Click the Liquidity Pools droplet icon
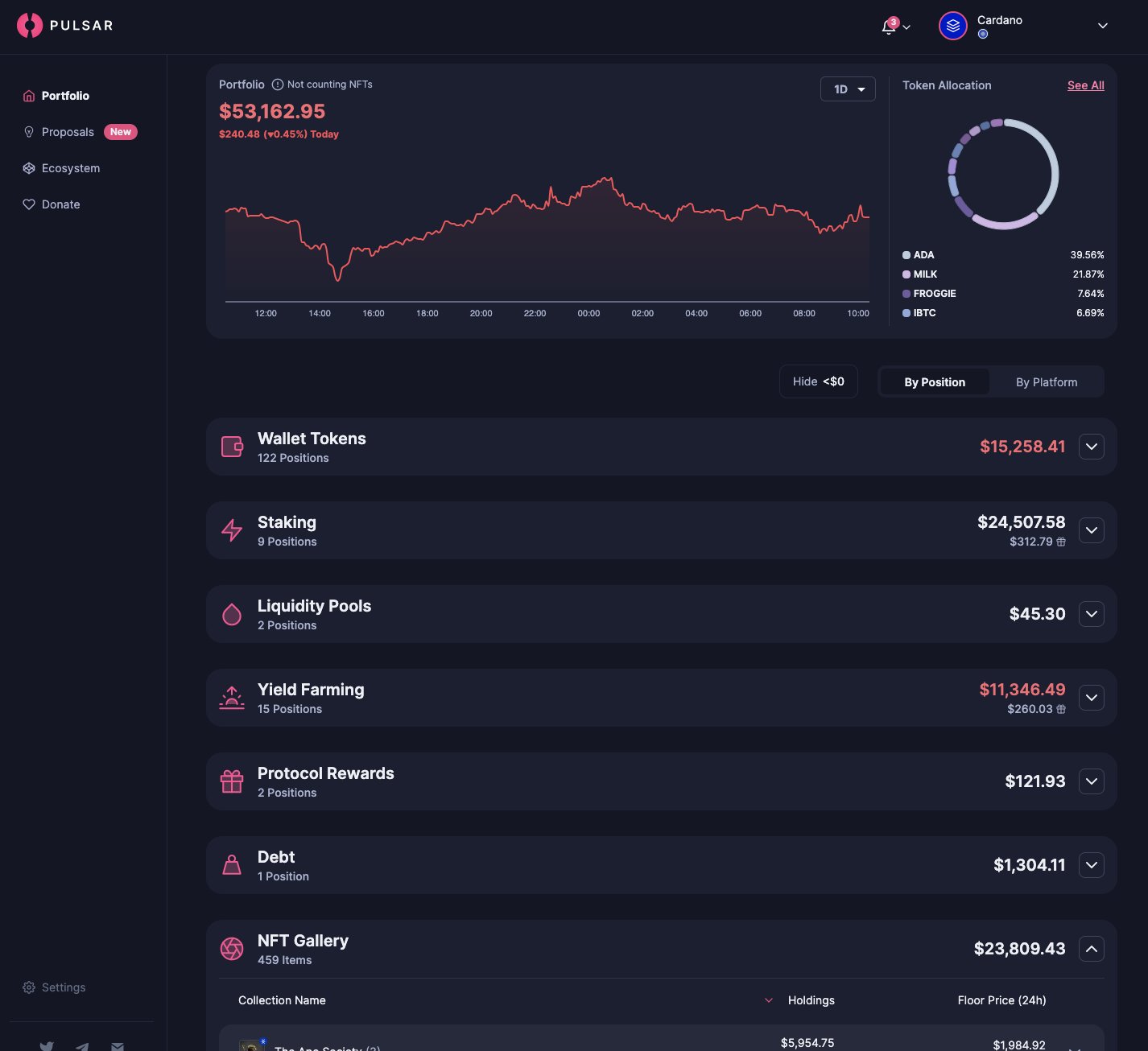Image resolution: width=1148 pixels, height=1051 pixels. (x=232, y=614)
